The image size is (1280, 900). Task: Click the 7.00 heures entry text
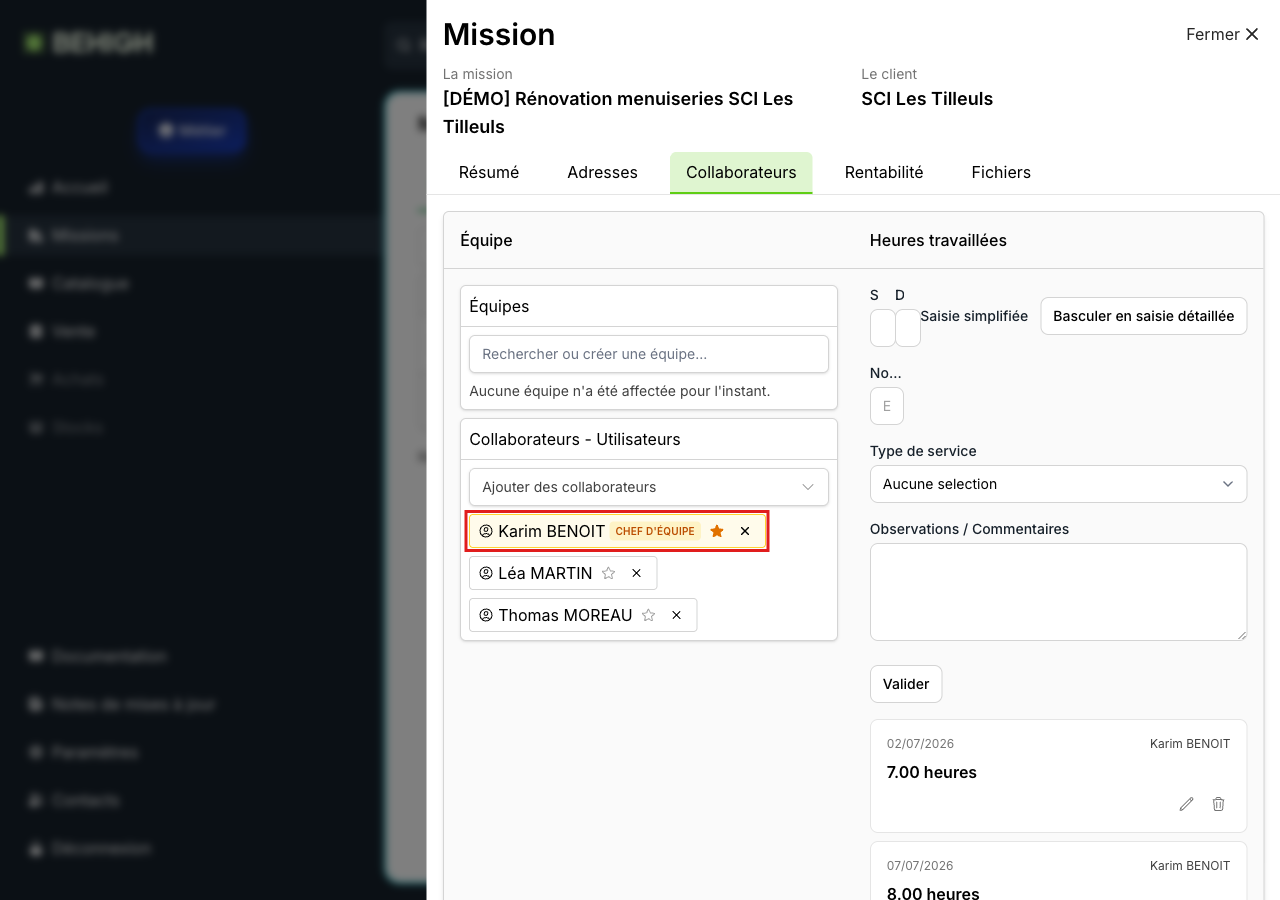coord(932,772)
